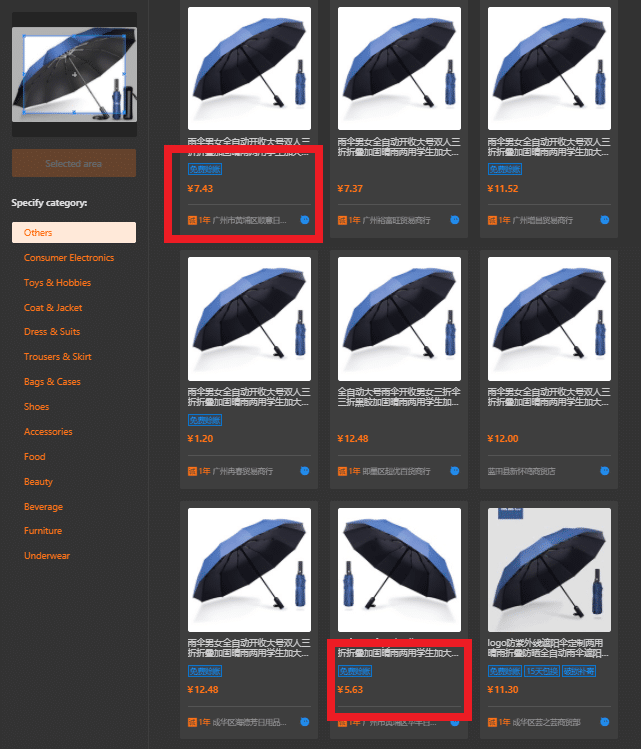Choose Consumer Electronics category
641x749 pixels.
point(69,257)
